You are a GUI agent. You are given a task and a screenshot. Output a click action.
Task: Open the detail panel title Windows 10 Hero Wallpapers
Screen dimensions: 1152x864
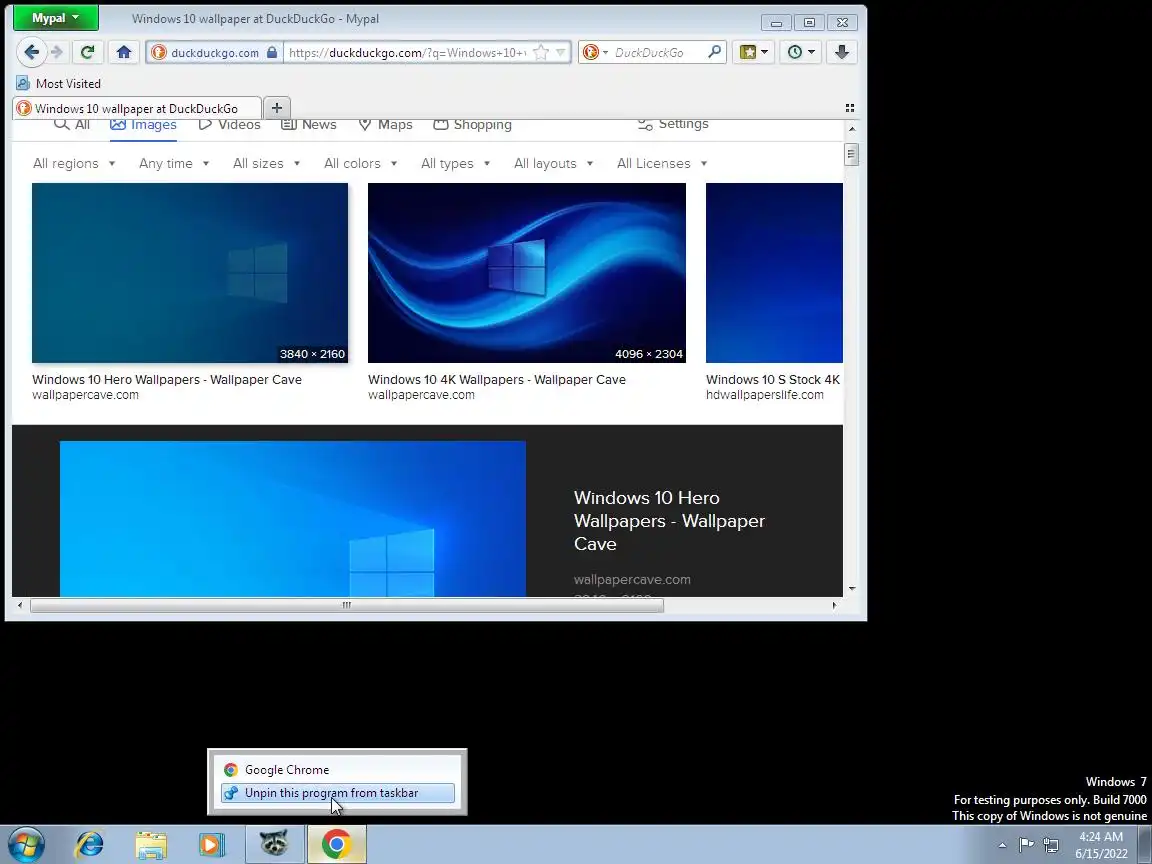tap(669, 520)
